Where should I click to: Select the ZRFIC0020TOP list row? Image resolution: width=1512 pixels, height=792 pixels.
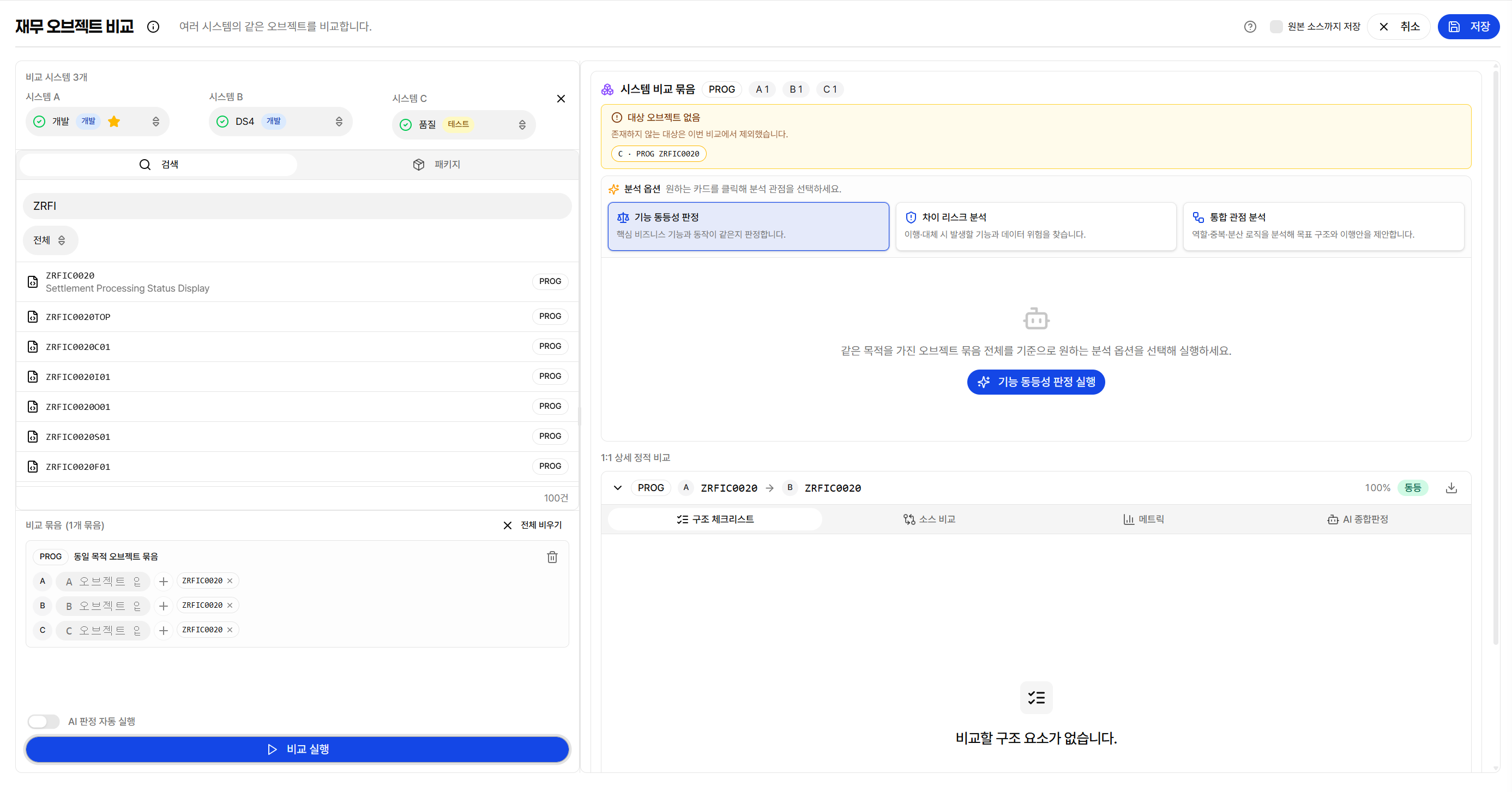[297, 317]
